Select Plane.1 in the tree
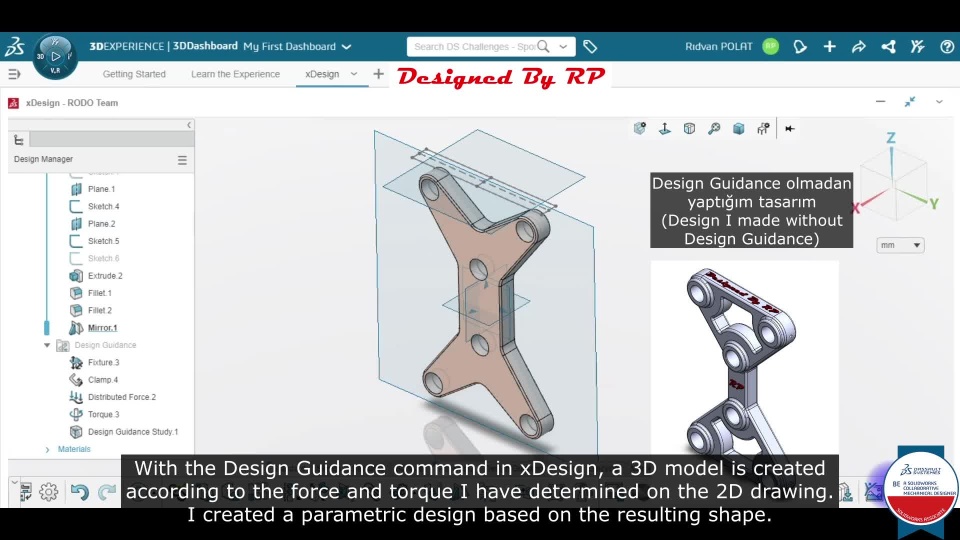This screenshot has height=540, width=960. (x=101, y=189)
